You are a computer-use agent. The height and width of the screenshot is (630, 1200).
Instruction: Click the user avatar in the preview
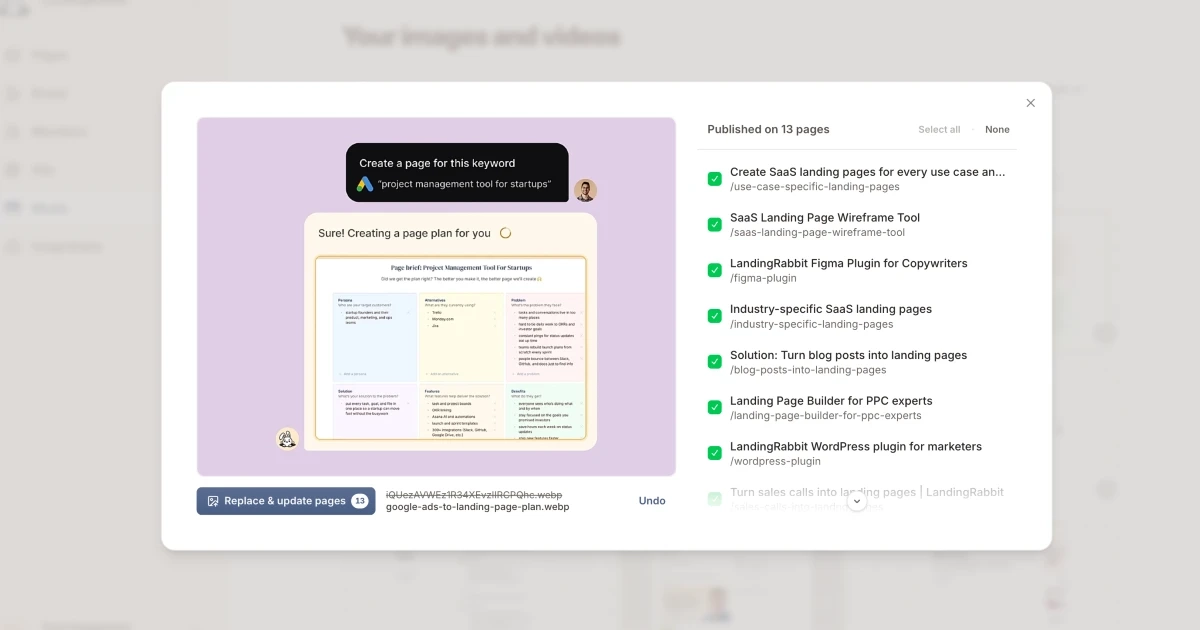(586, 190)
